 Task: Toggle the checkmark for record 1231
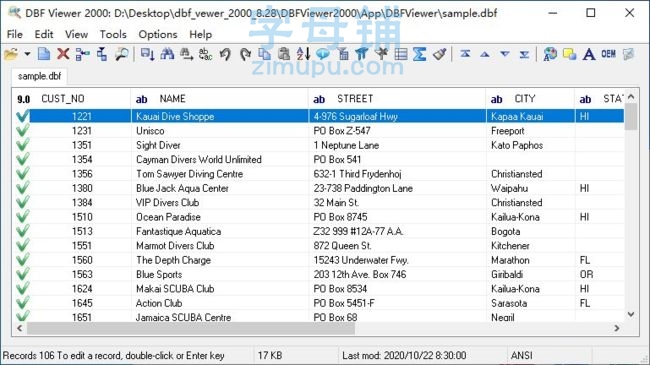pos(23,130)
